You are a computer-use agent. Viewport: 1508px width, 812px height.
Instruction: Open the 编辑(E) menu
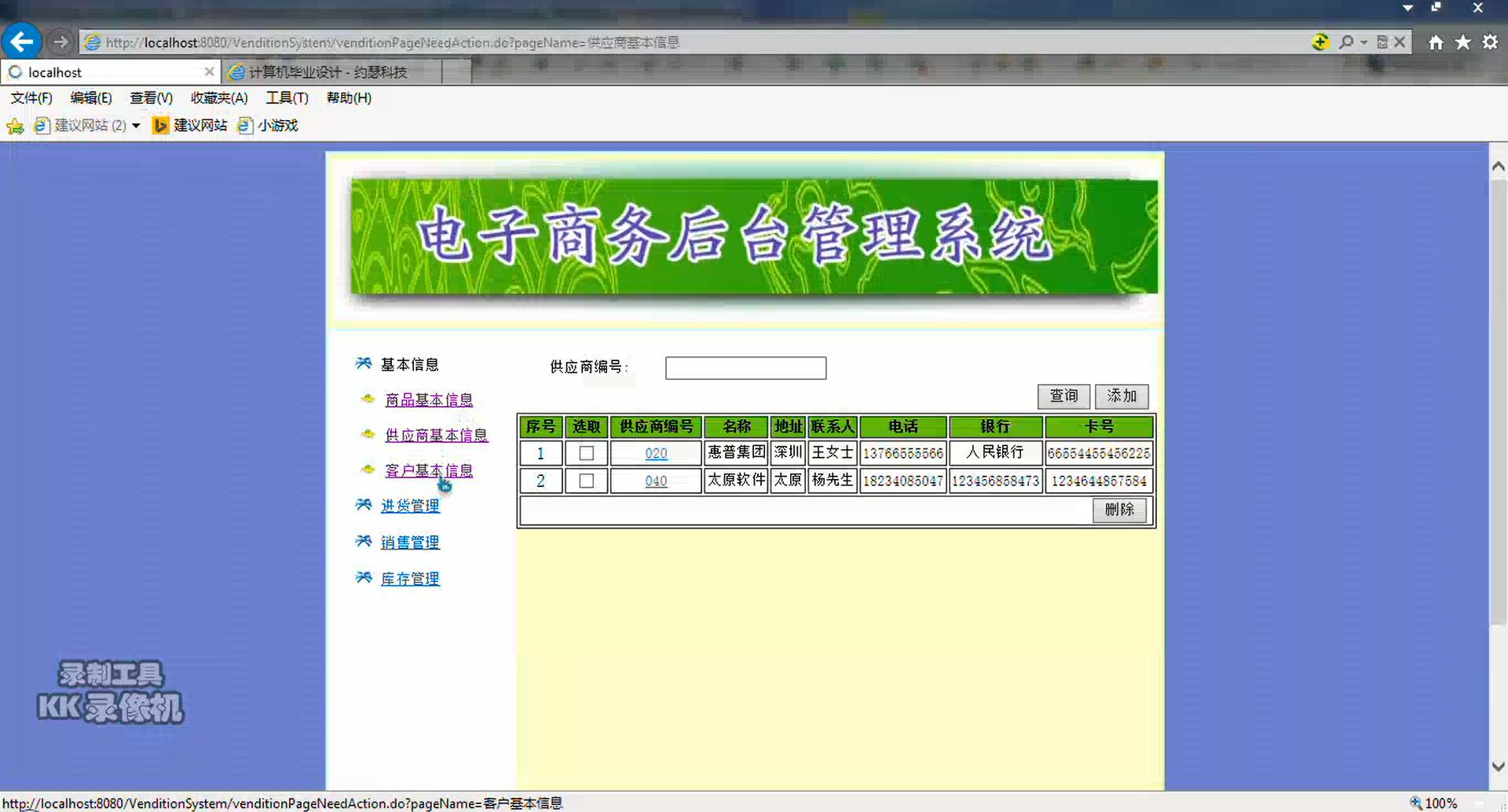91,98
